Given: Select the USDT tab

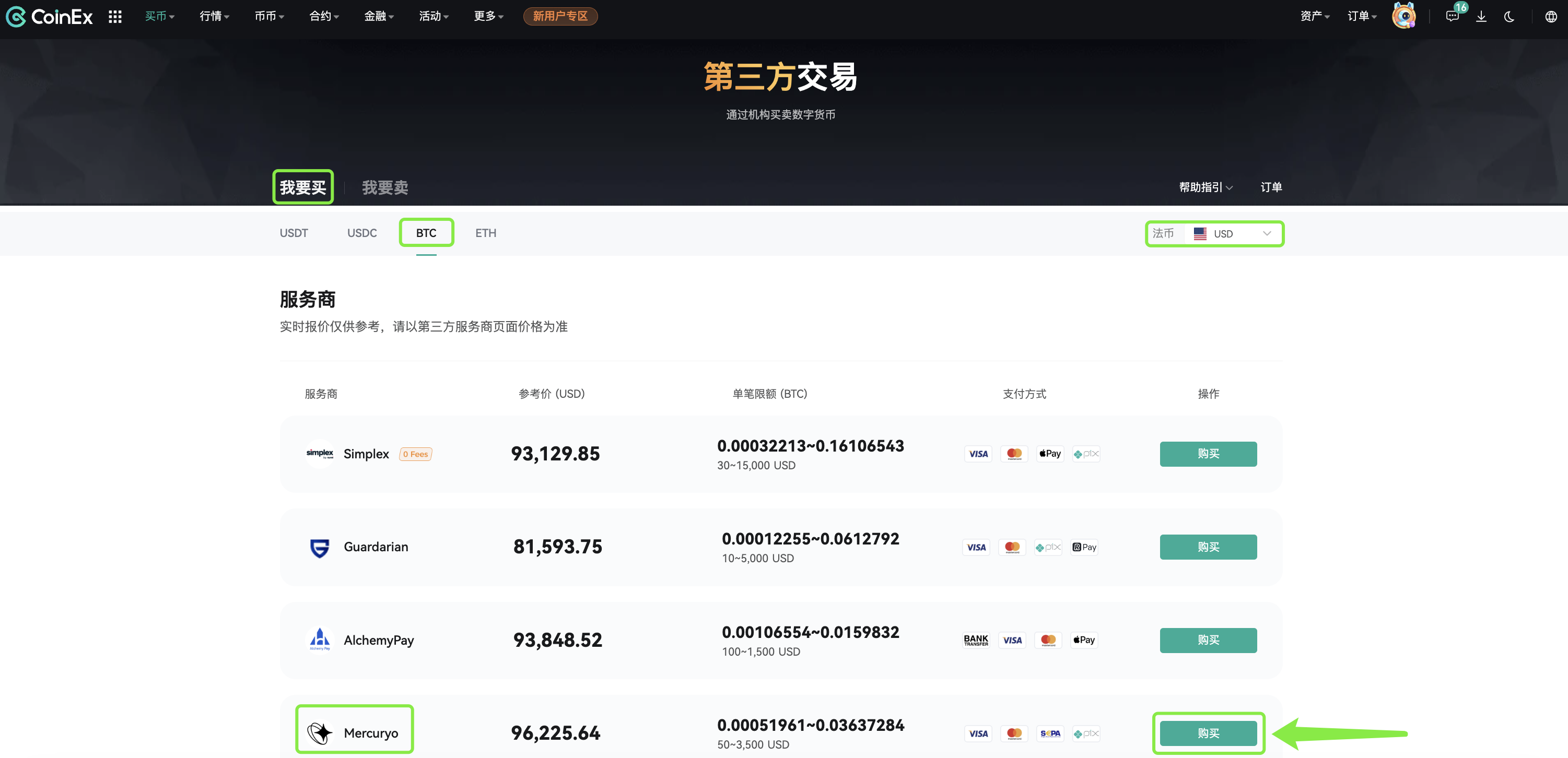Looking at the screenshot, I should (x=294, y=232).
